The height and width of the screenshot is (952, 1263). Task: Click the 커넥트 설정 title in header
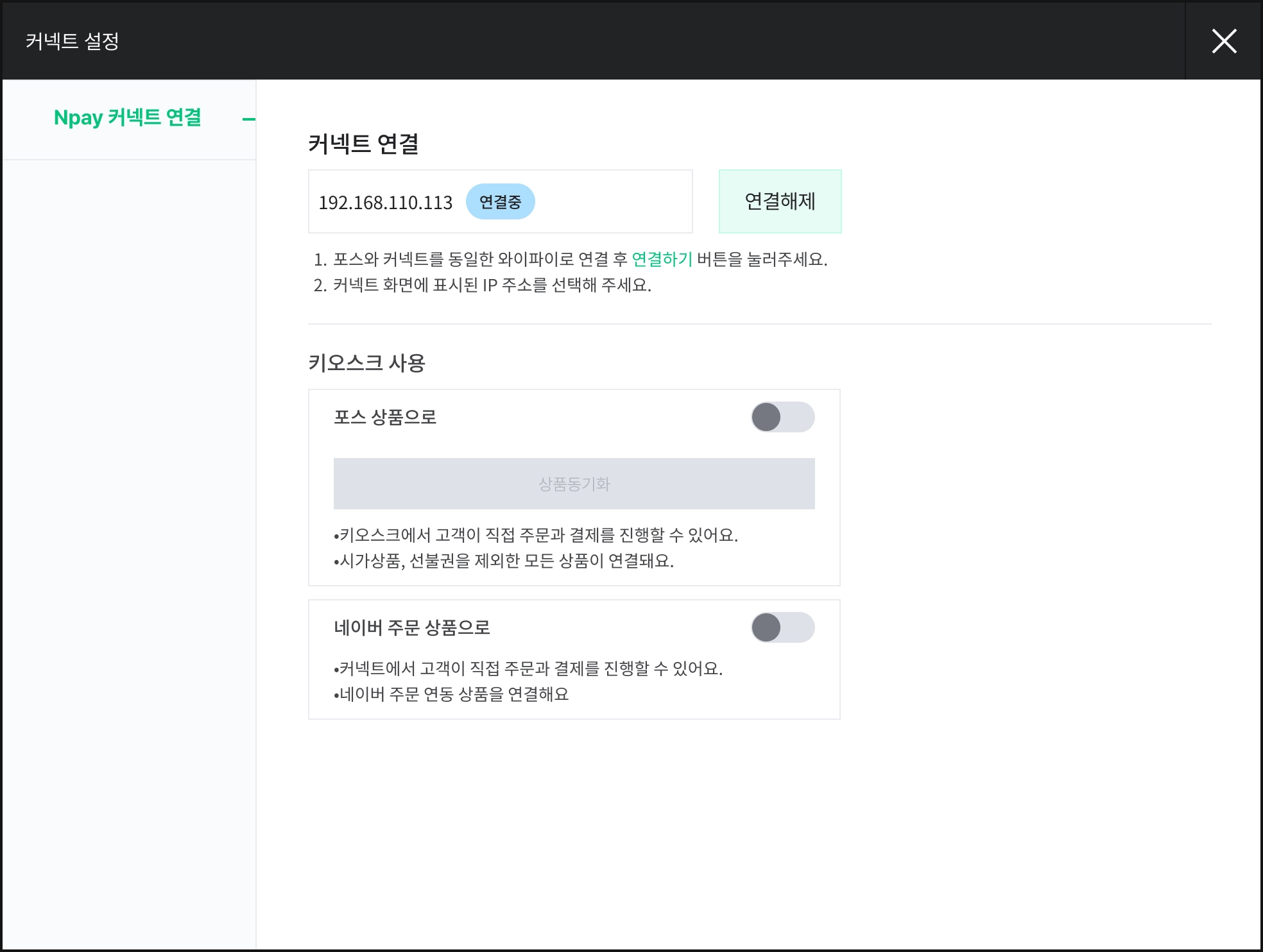pos(72,41)
